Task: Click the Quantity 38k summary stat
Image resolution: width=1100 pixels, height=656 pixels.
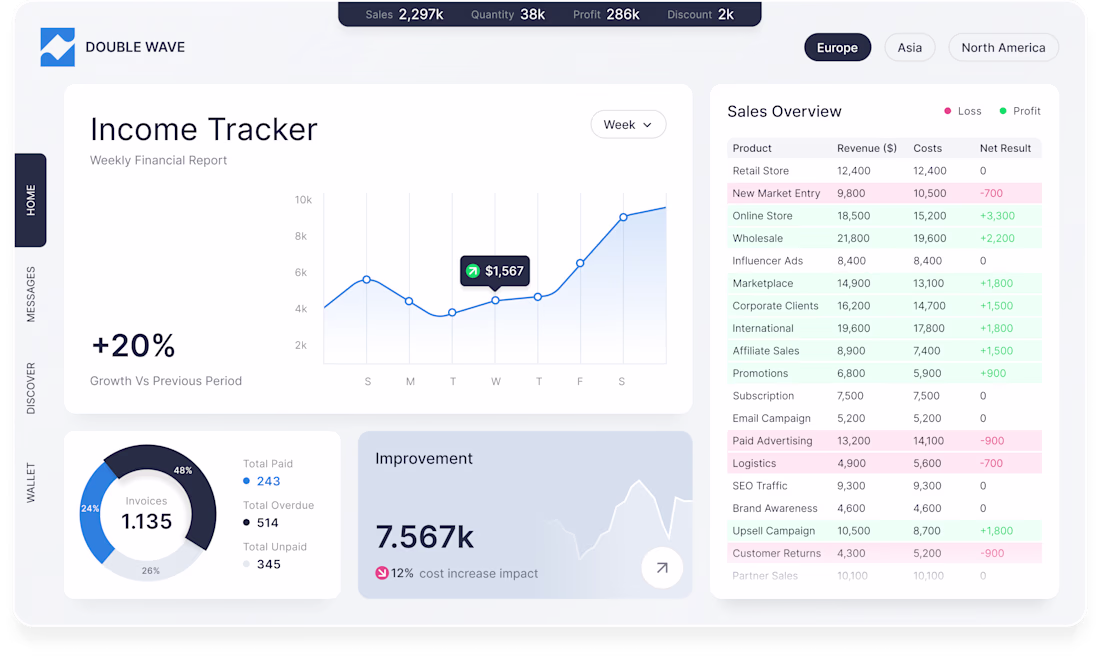Action: click(508, 15)
